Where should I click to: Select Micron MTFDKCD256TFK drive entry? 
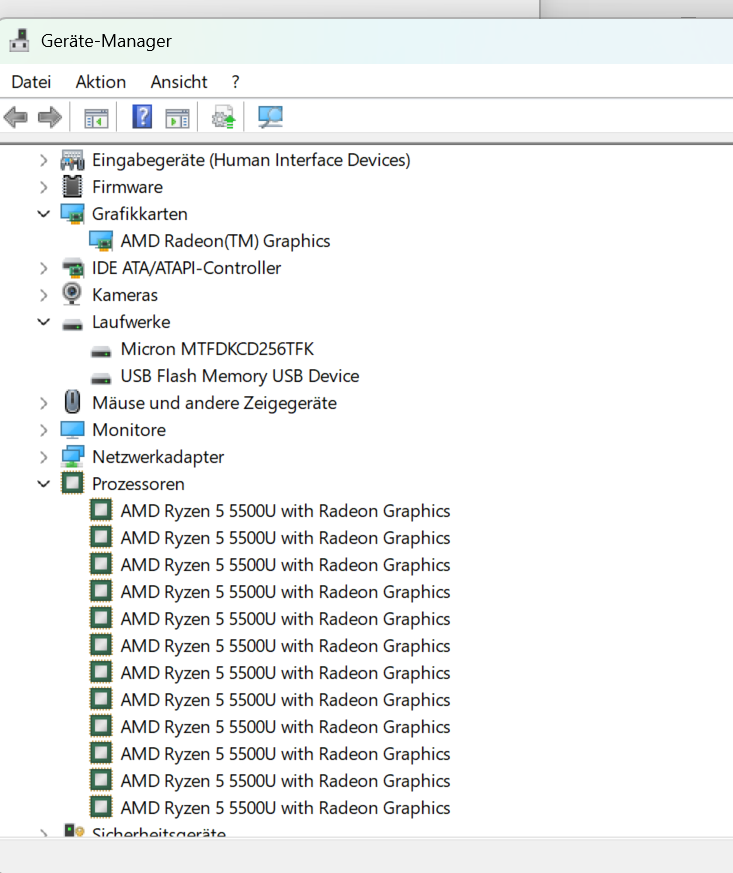point(217,349)
